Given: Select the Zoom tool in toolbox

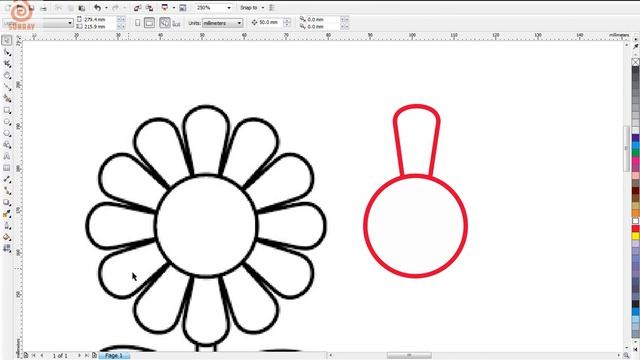Looking at the screenshot, I should pos(7,76).
